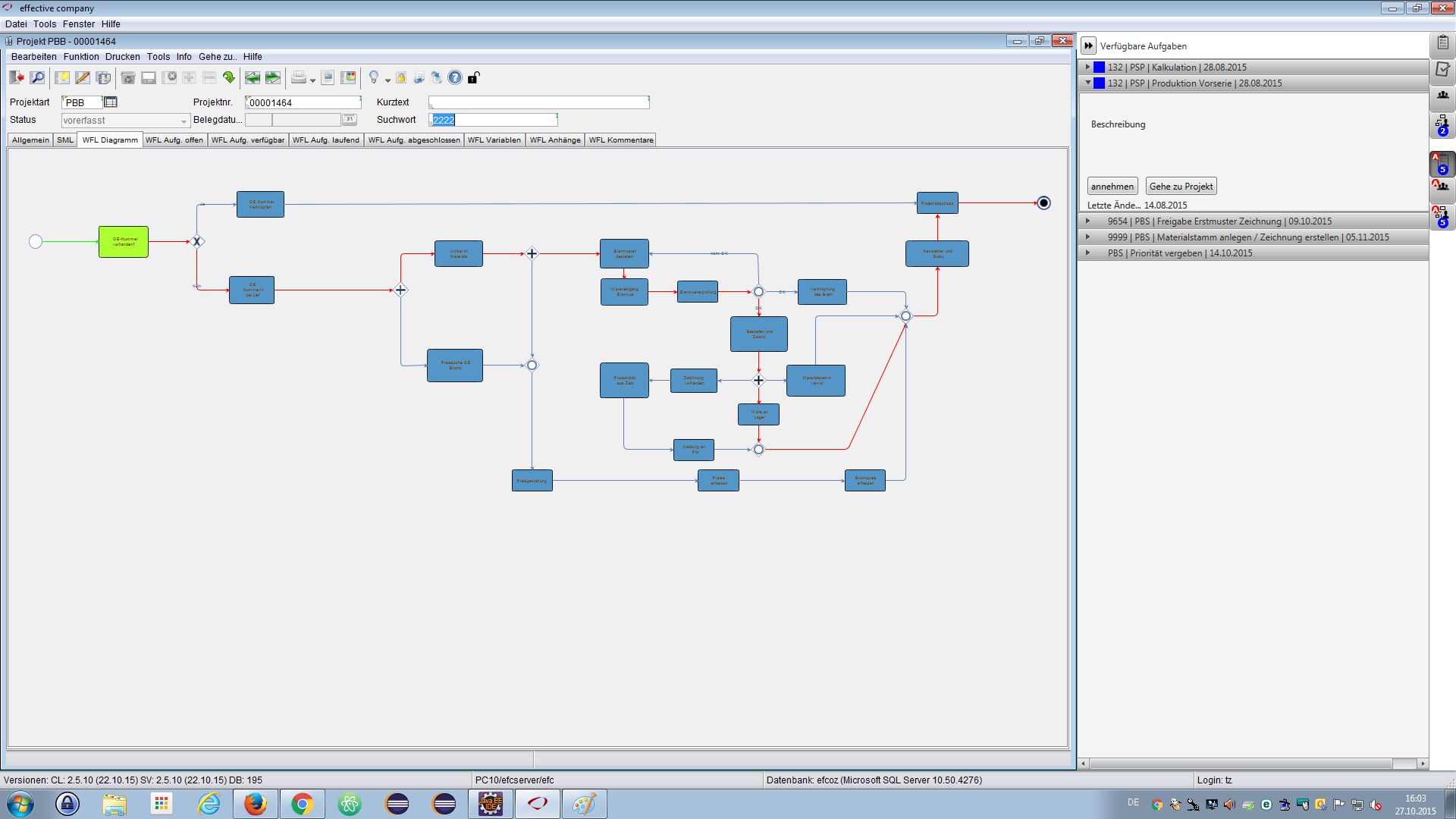Go to previous record with green left arrow

click(x=253, y=77)
